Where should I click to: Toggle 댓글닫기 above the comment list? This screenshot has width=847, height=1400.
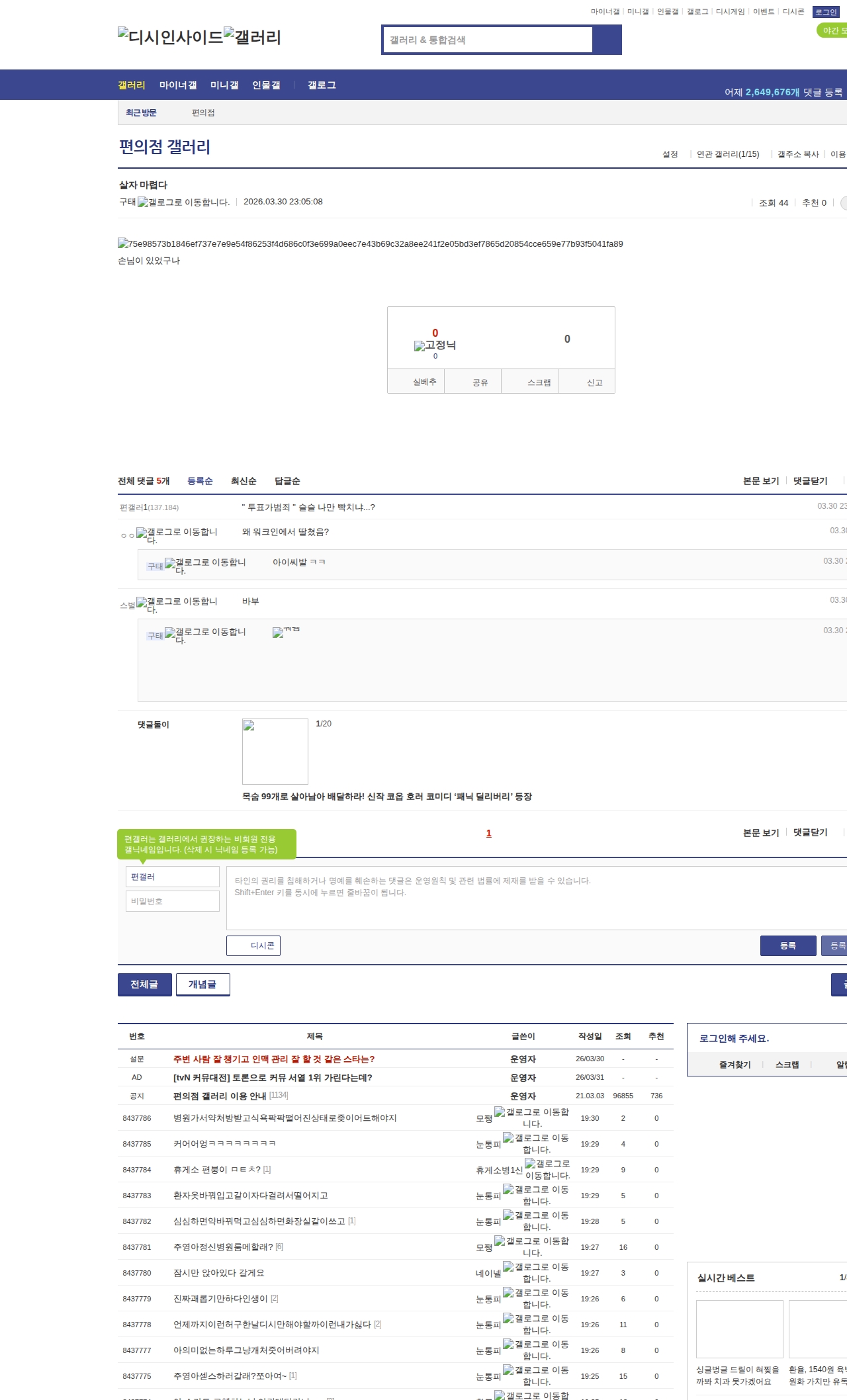point(810,481)
